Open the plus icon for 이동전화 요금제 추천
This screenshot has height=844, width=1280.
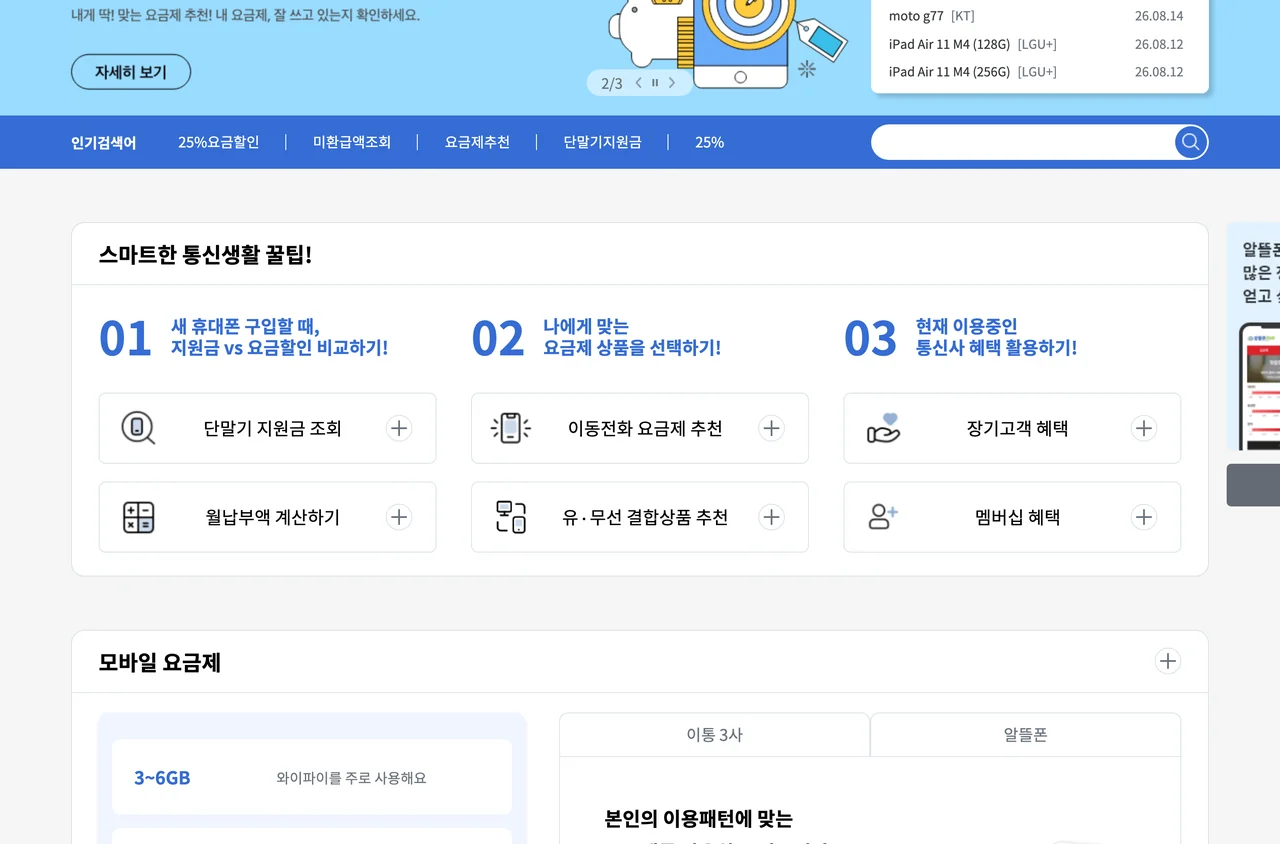click(771, 428)
